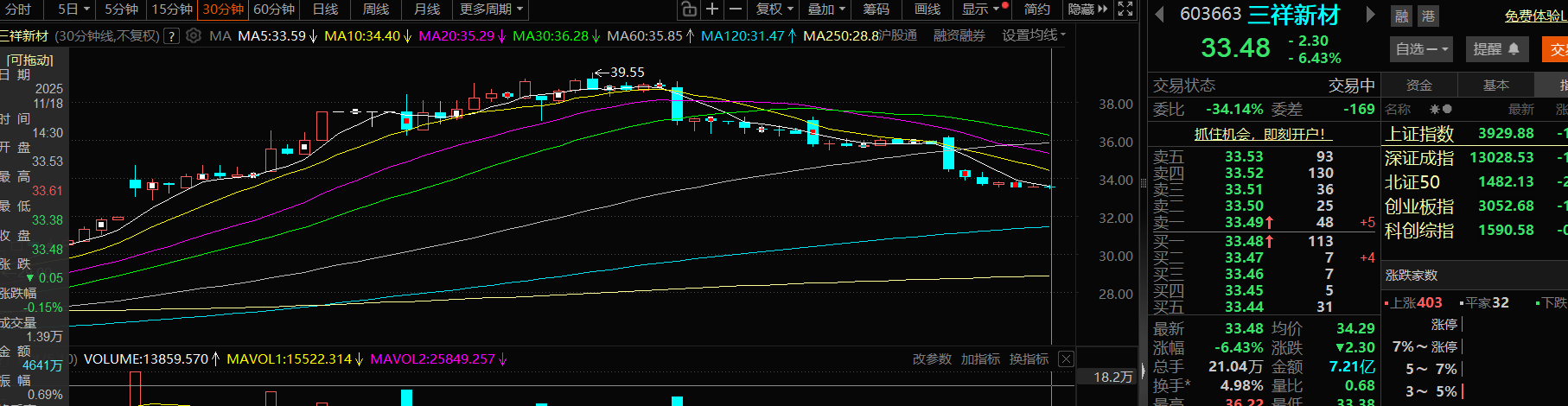Open the 基本 fundamentals tab
This screenshot has height=406, width=1568.
click(1496, 85)
